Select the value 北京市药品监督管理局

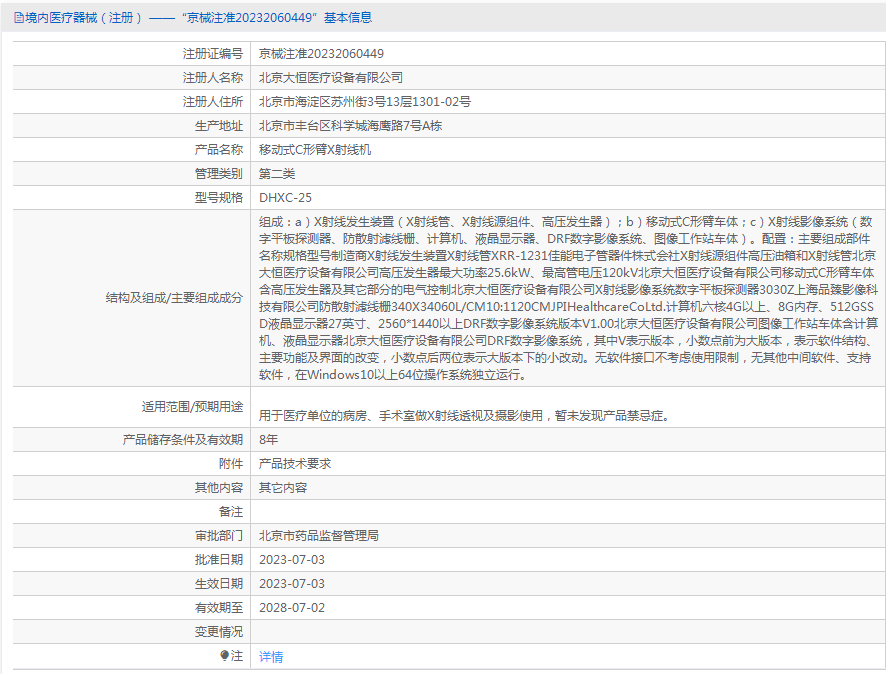(319, 536)
